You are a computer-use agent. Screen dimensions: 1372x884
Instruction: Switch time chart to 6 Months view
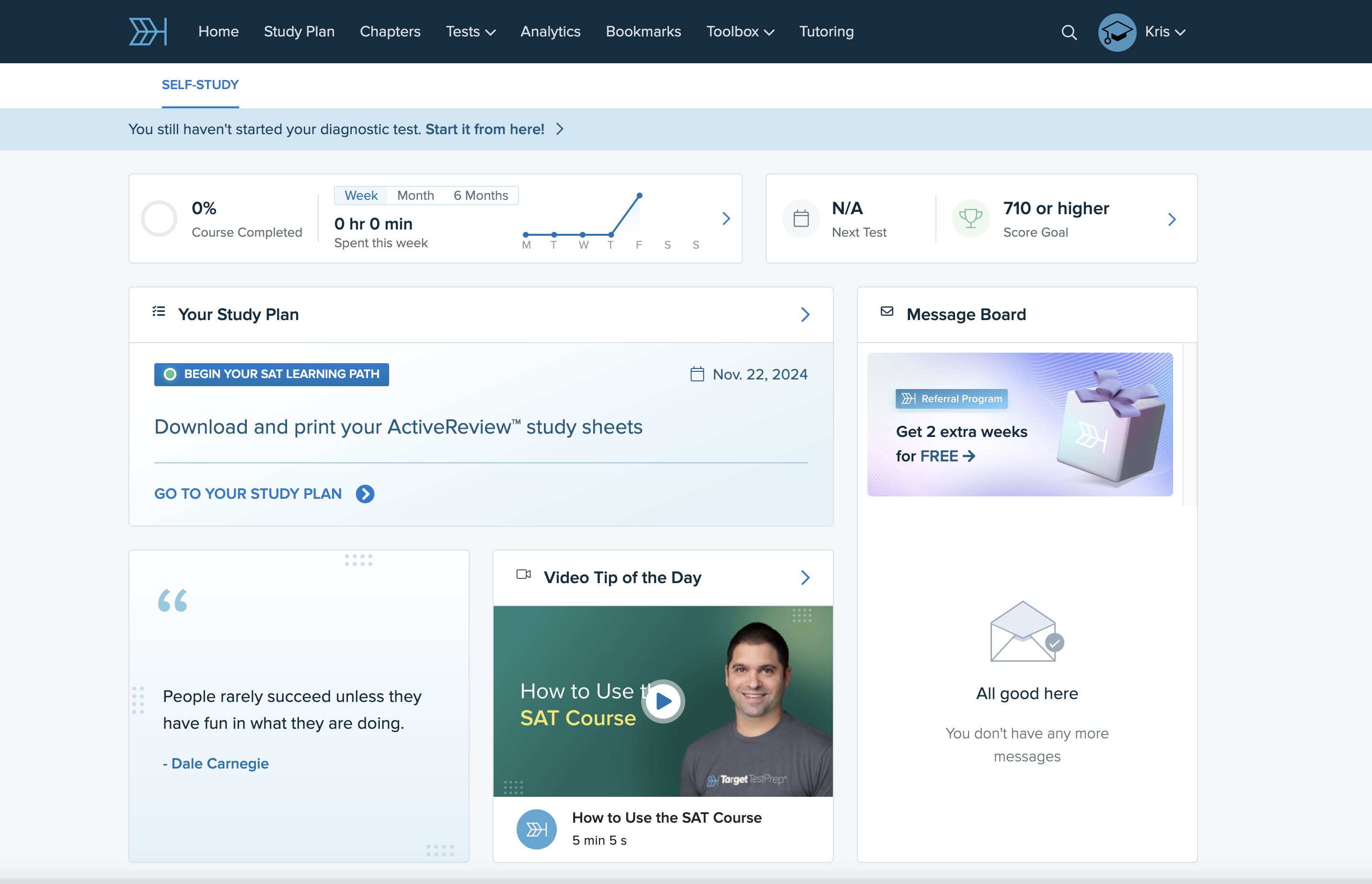tap(481, 196)
